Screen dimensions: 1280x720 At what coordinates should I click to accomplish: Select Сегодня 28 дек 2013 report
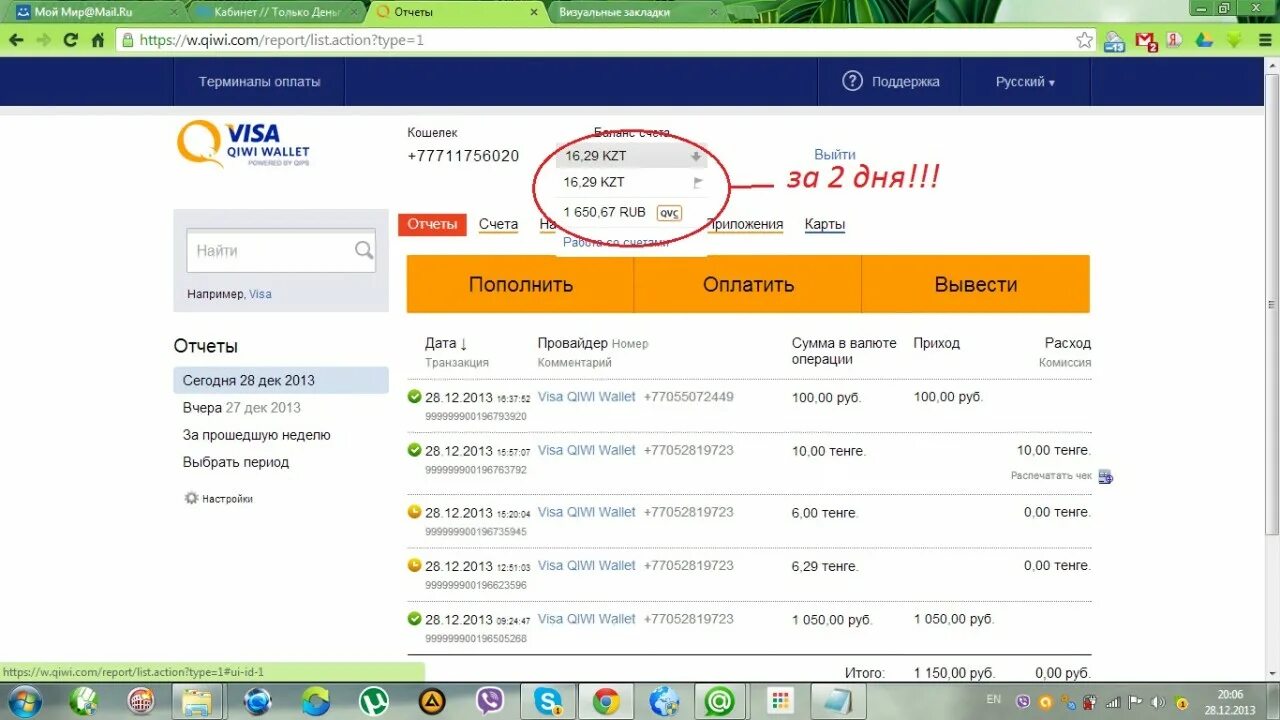281,380
